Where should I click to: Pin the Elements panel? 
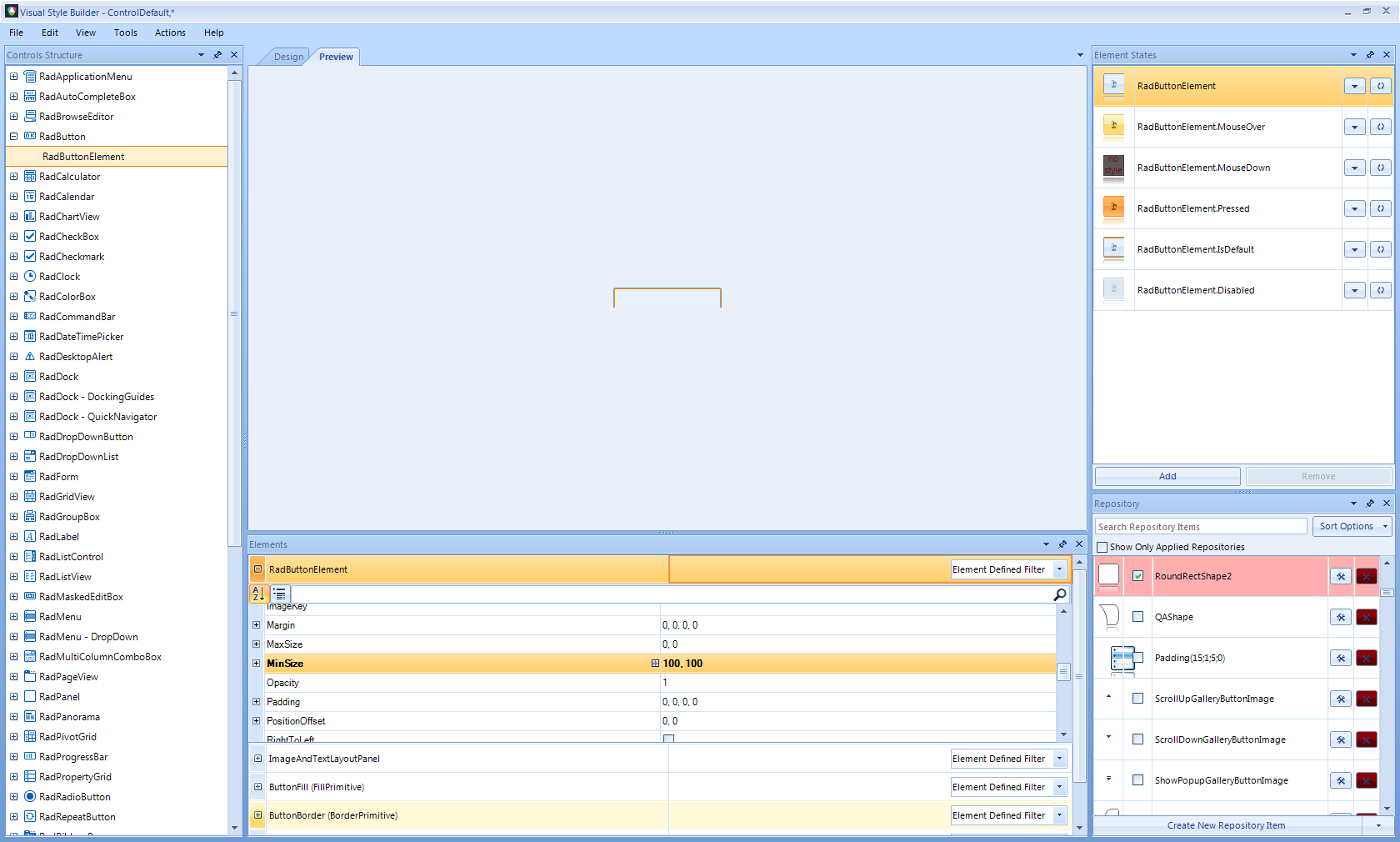[x=1062, y=544]
